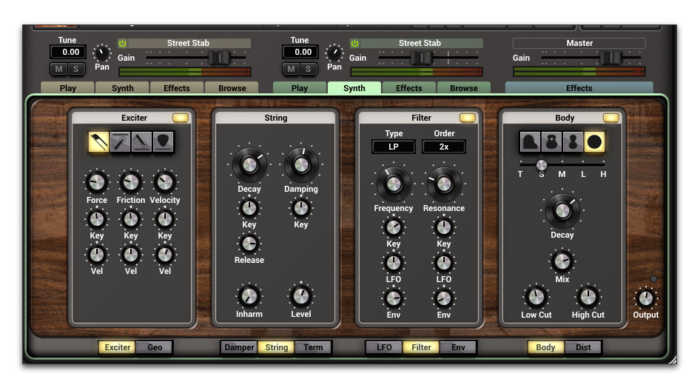This screenshot has height=388, width=700.
Task: Show the LFO page button
Action: coord(384,347)
